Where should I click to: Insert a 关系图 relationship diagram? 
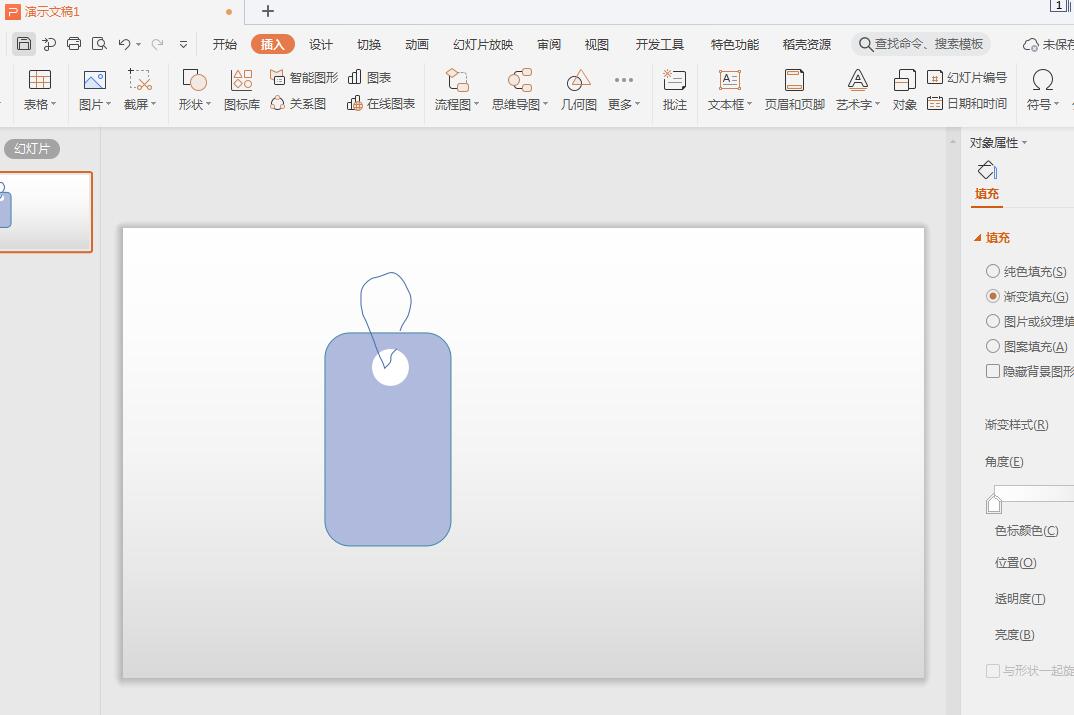(x=298, y=103)
